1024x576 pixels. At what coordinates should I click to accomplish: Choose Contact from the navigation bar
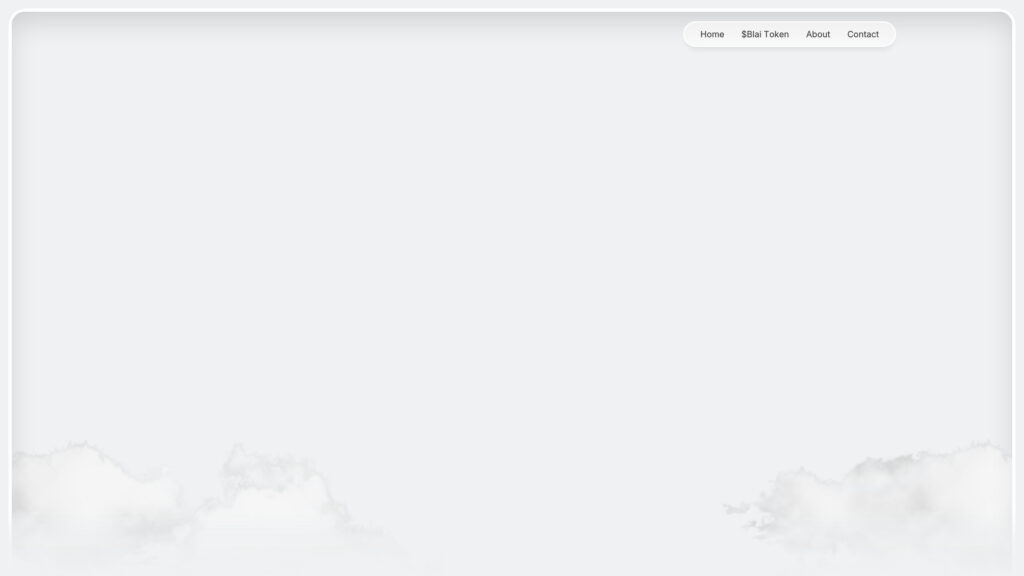863,34
